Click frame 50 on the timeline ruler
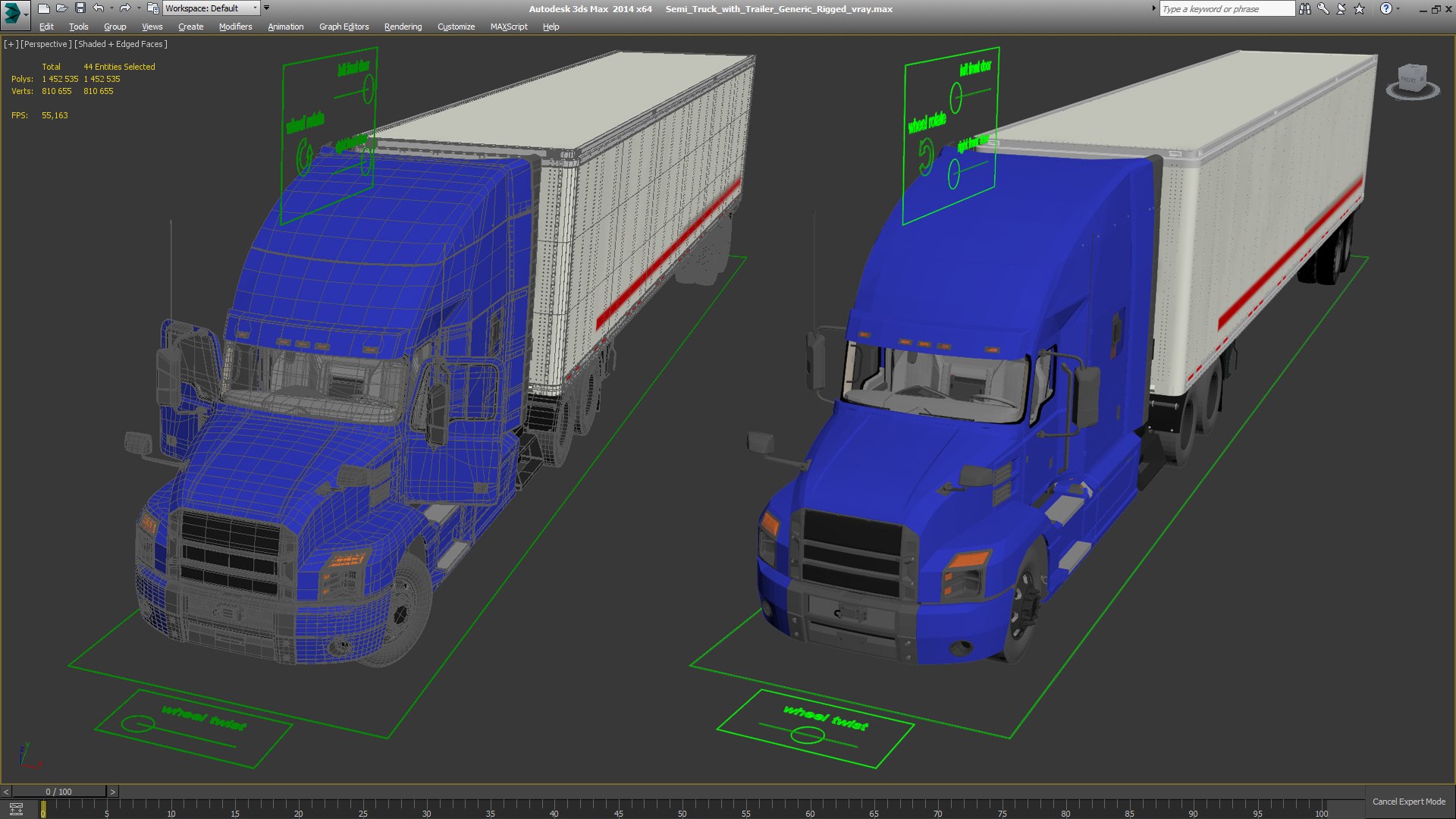 [x=682, y=812]
